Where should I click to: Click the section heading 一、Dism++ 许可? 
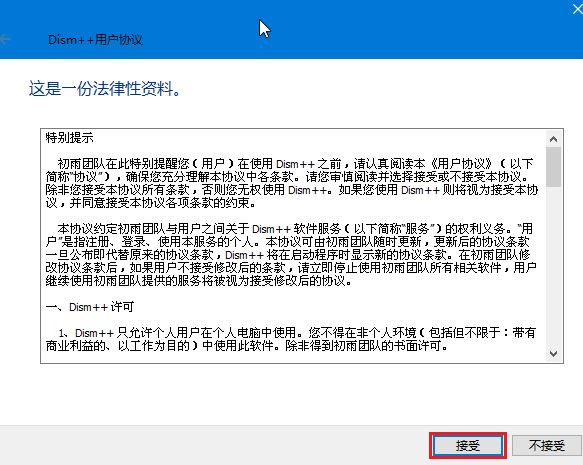coord(90,307)
